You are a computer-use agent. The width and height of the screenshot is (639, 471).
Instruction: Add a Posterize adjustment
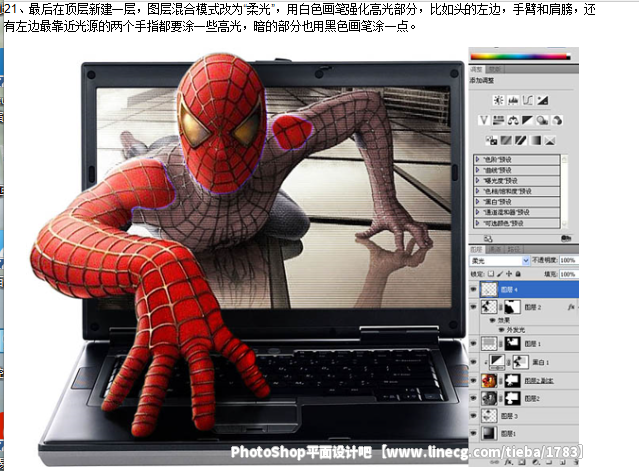point(506,140)
